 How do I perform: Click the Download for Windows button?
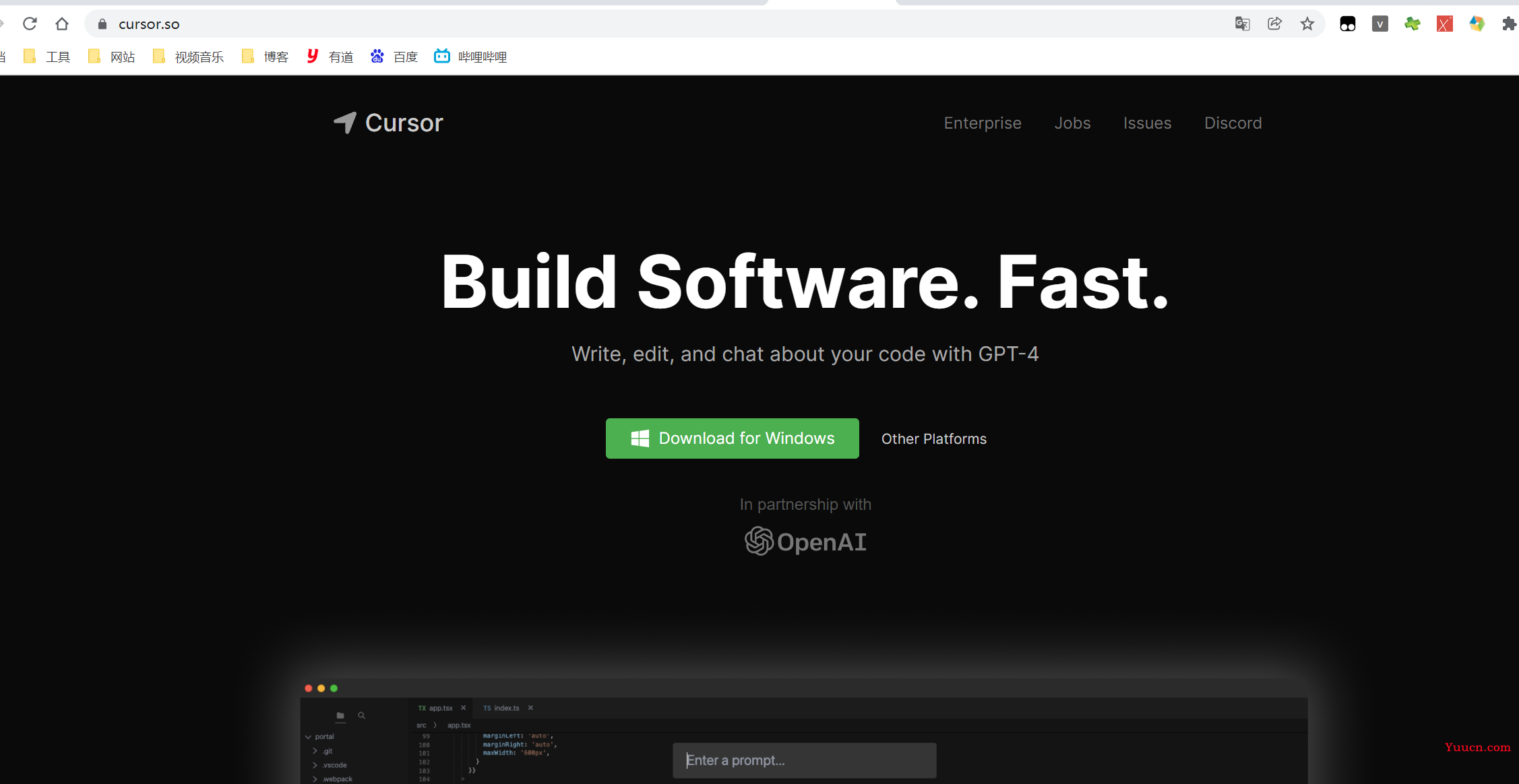coord(733,438)
